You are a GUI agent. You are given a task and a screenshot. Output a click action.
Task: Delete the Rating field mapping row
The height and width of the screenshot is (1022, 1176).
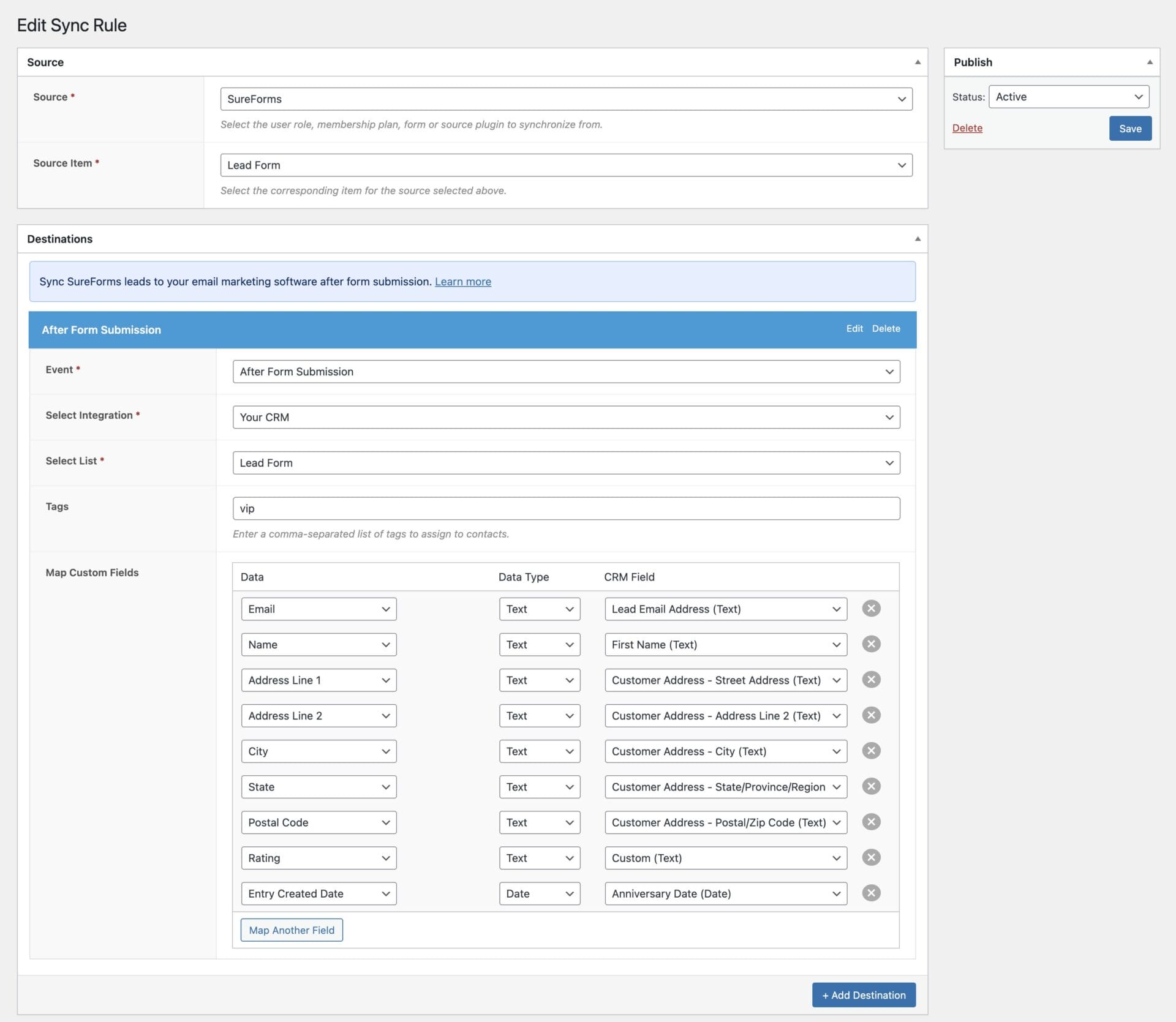(871, 857)
